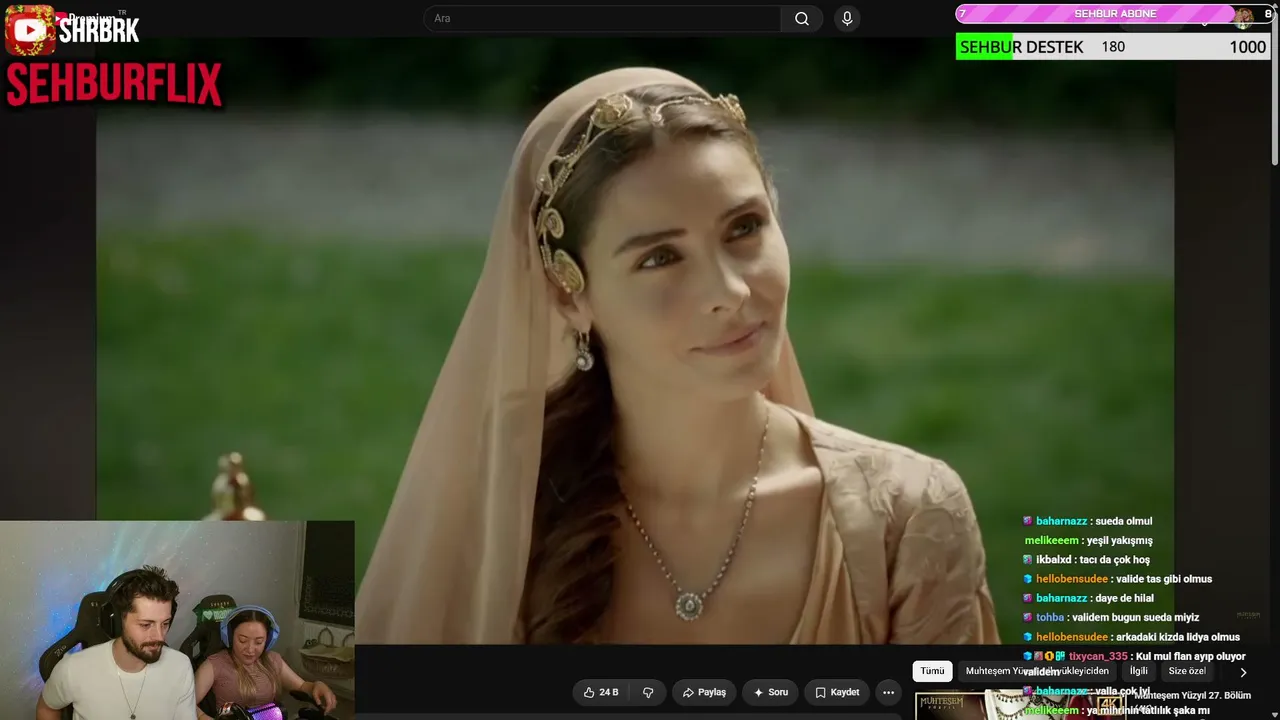Like the video showing 24 B likes
1280x720 pixels.
coord(601,692)
